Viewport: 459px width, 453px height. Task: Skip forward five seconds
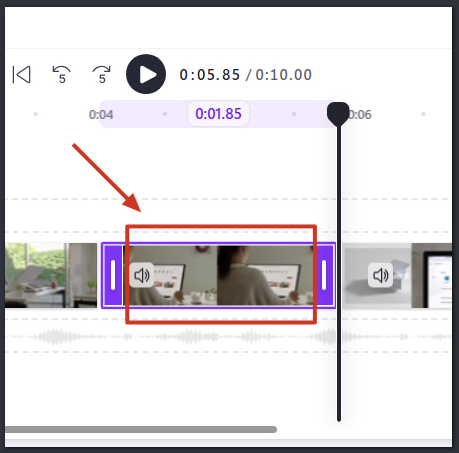102,74
